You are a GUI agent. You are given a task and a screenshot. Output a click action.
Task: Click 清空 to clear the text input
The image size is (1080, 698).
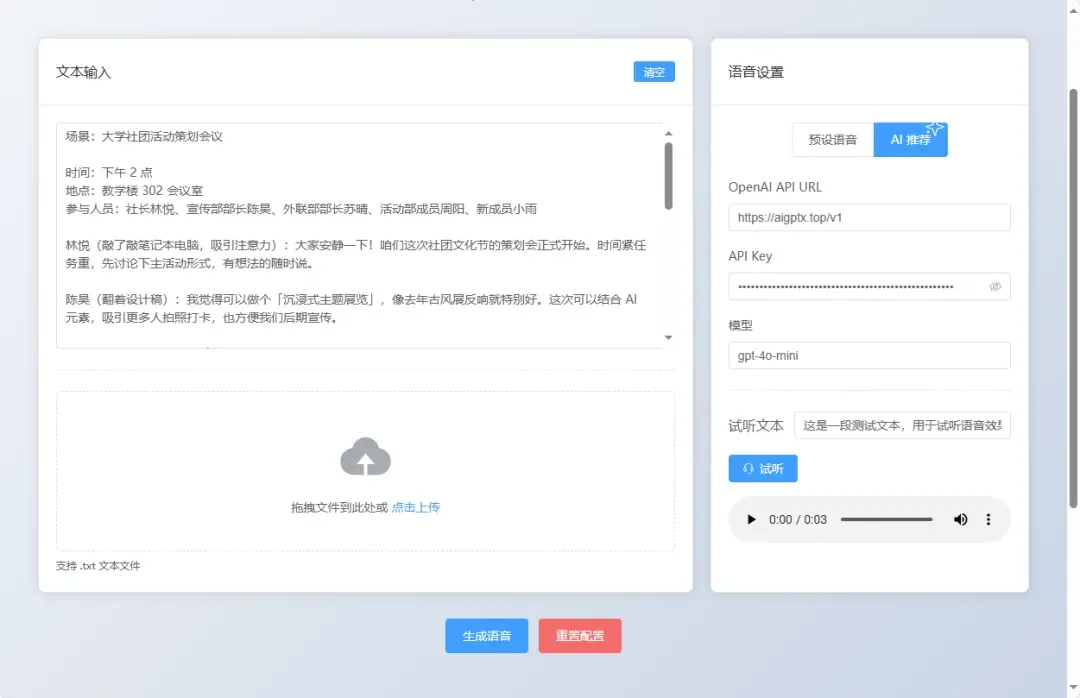[x=654, y=71]
